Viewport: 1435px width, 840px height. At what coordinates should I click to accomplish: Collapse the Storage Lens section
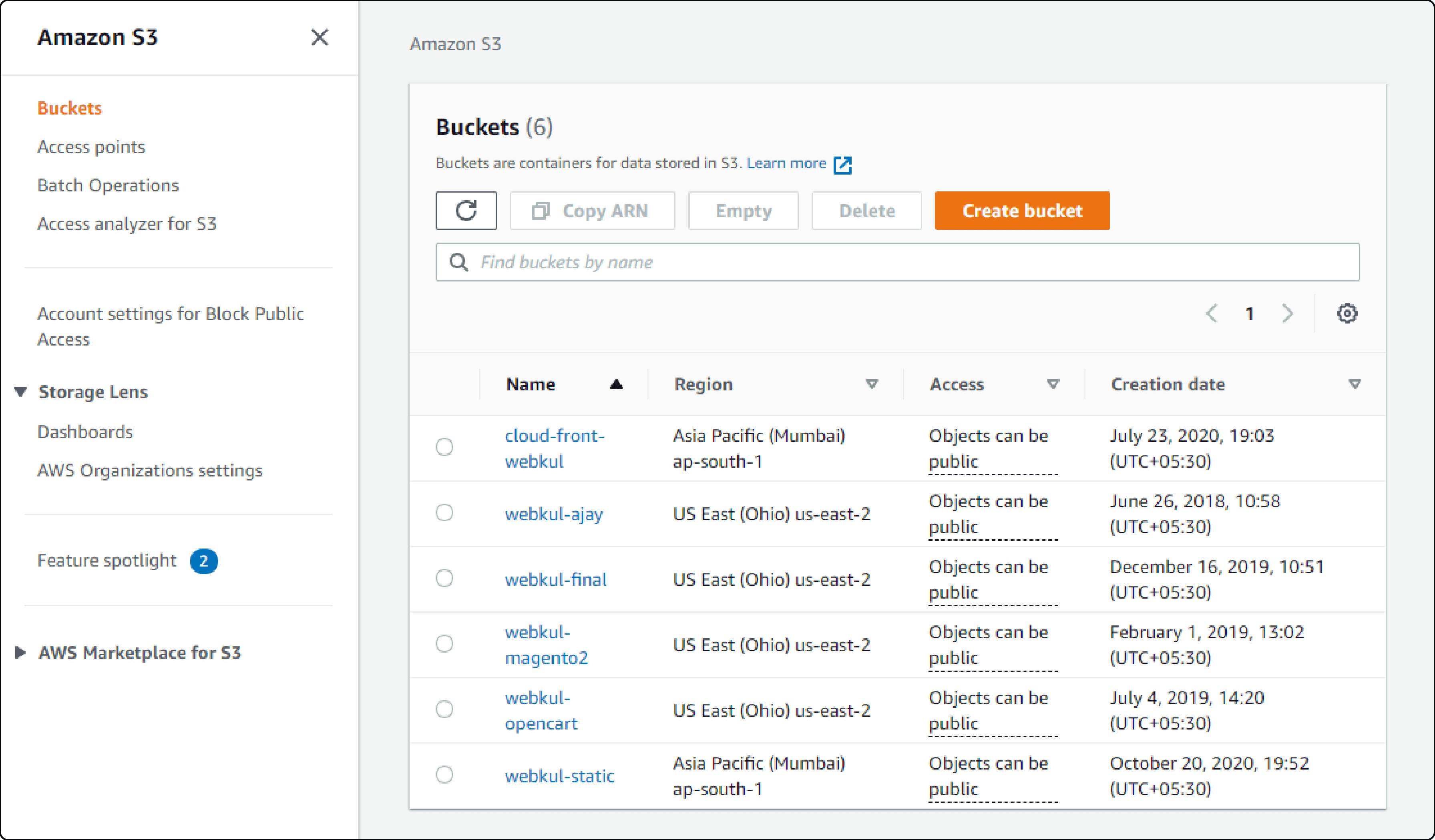click(20, 392)
